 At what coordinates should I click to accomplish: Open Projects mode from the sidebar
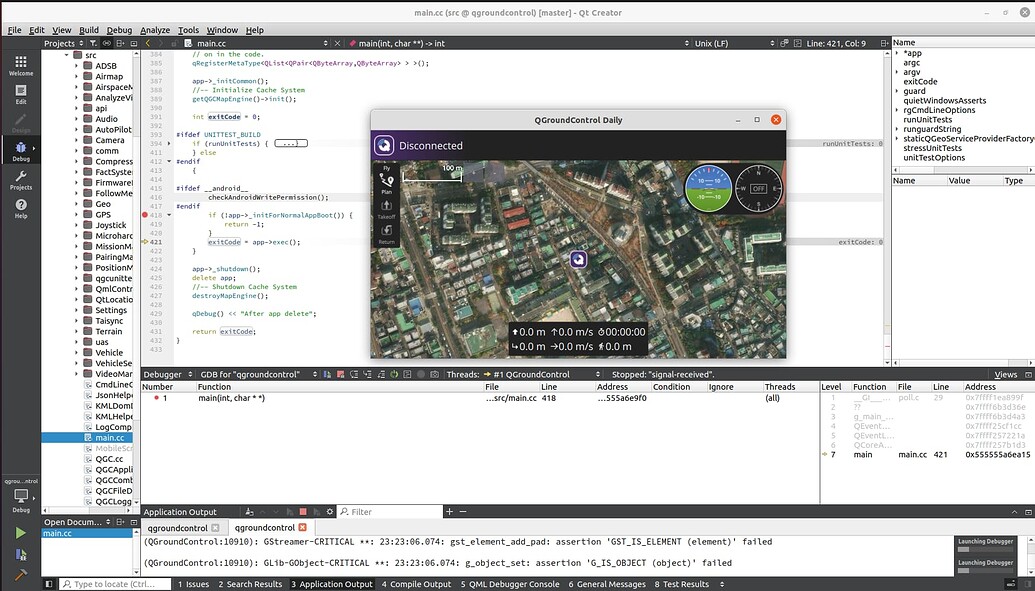point(20,180)
